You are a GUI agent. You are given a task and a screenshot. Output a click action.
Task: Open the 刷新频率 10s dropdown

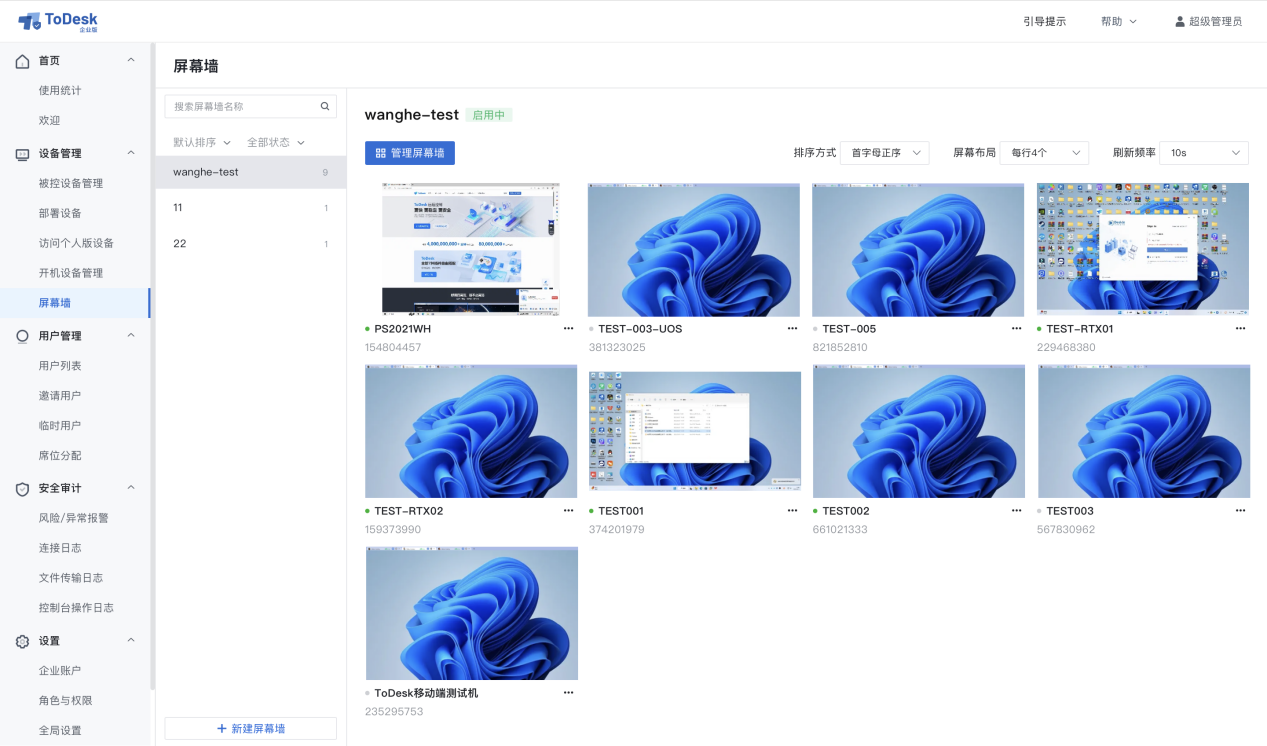pyautogui.click(x=1204, y=153)
